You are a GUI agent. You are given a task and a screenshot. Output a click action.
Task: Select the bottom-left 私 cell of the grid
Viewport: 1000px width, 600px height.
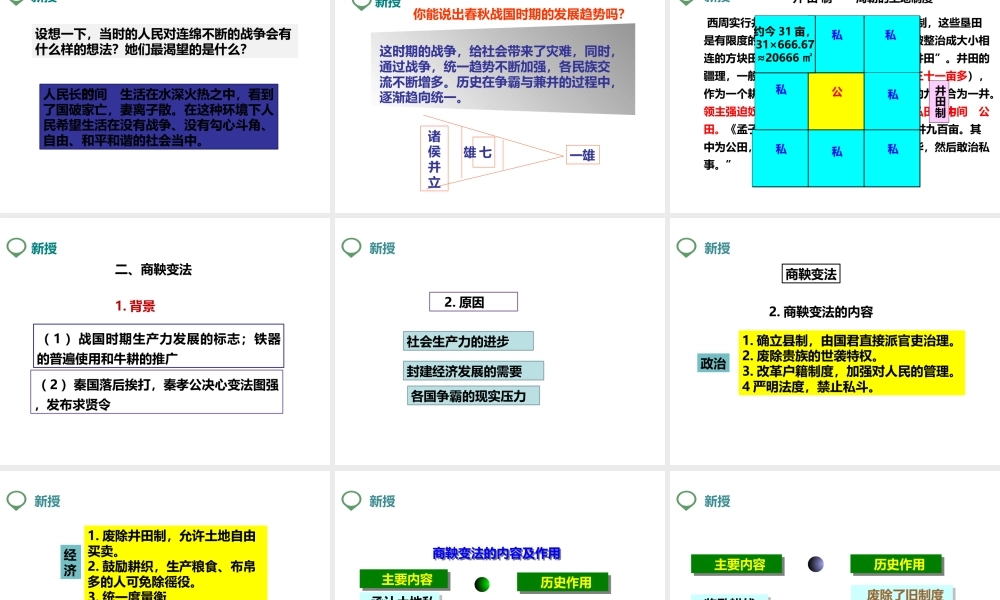click(x=781, y=158)
